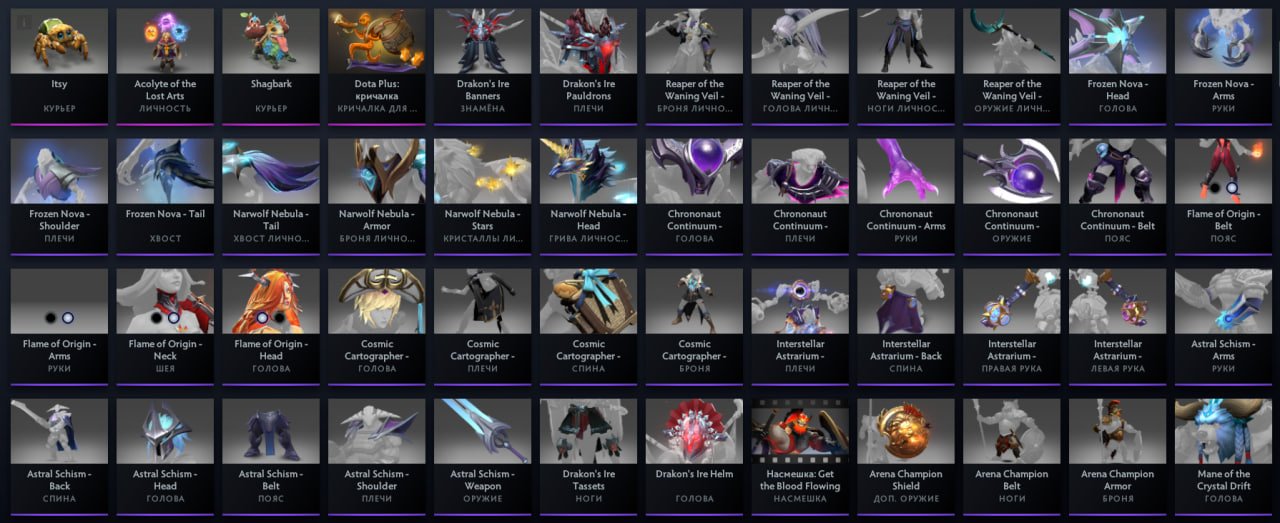Click Flame of Origin - Head item
This screenshot has height=523, width=1280.
[271, 326]
